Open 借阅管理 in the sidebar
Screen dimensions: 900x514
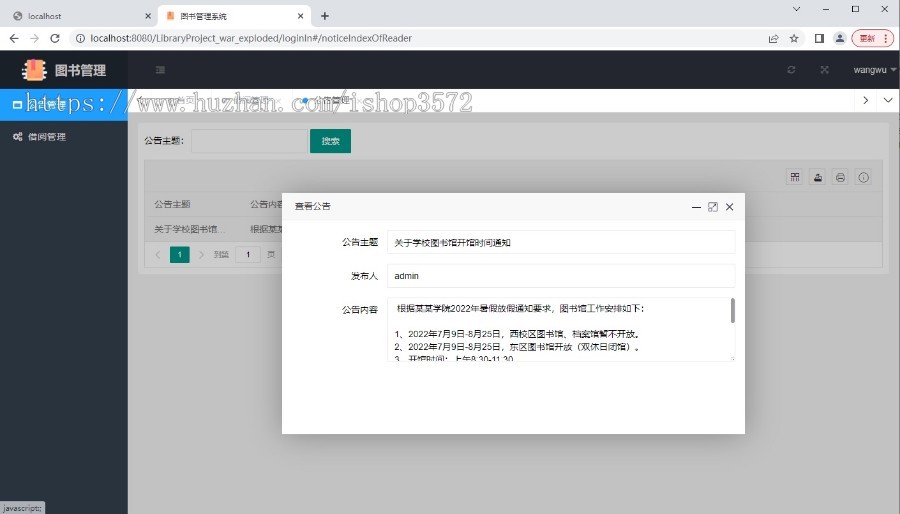(x=64, y=137)
